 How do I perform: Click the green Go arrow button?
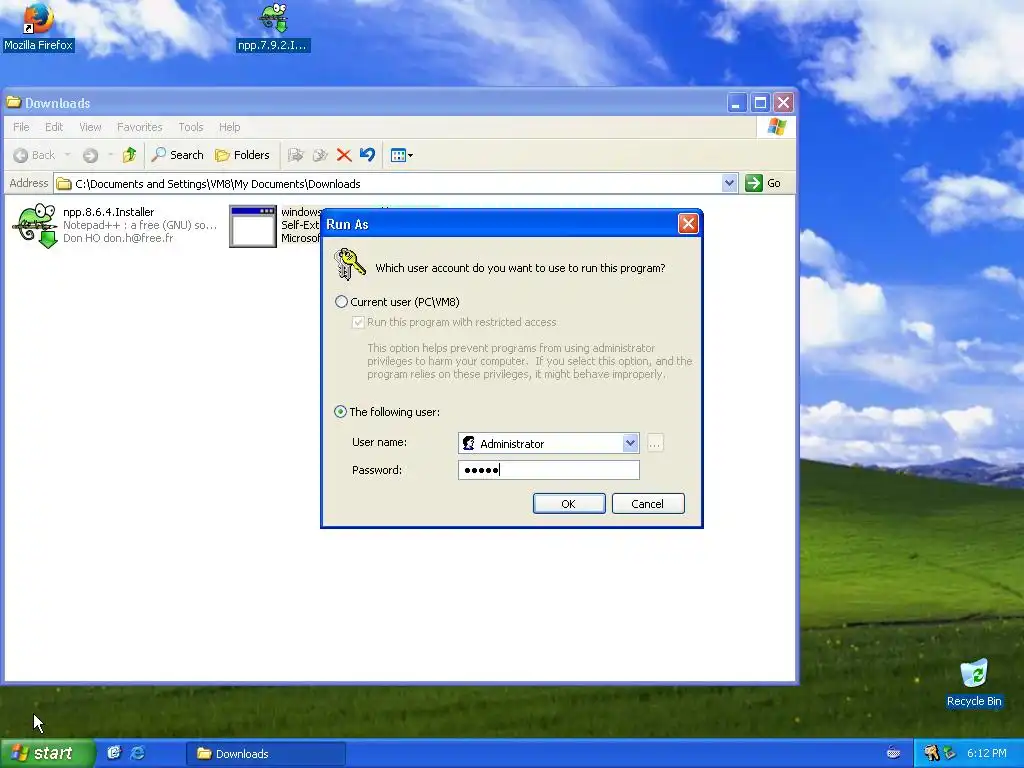tap(754, 183)
